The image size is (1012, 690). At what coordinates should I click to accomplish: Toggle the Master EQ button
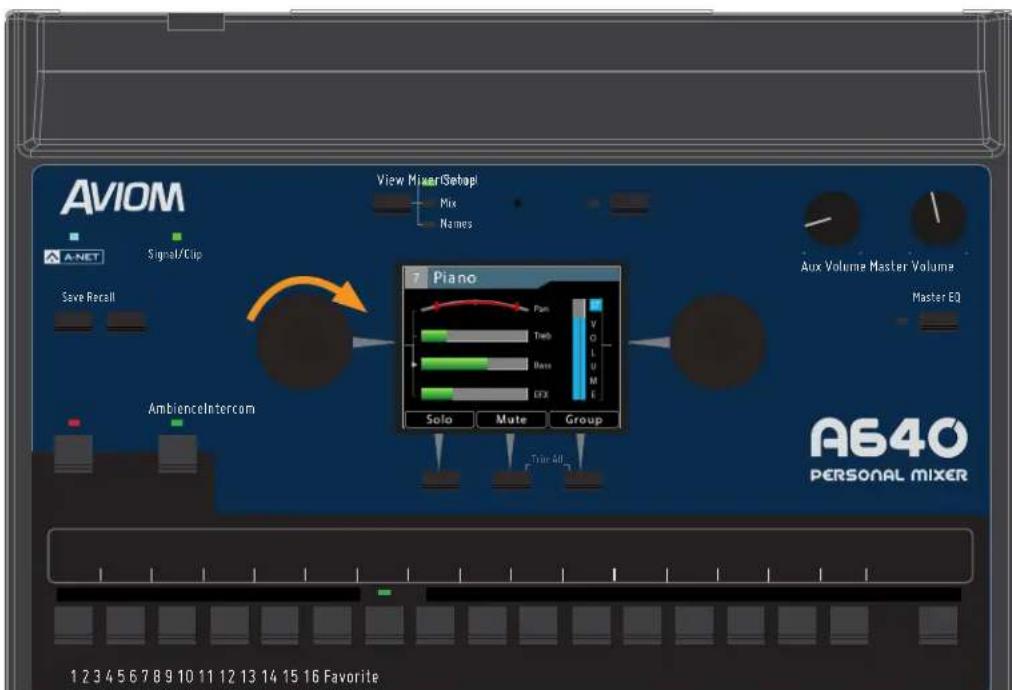[x=938, y=321]
